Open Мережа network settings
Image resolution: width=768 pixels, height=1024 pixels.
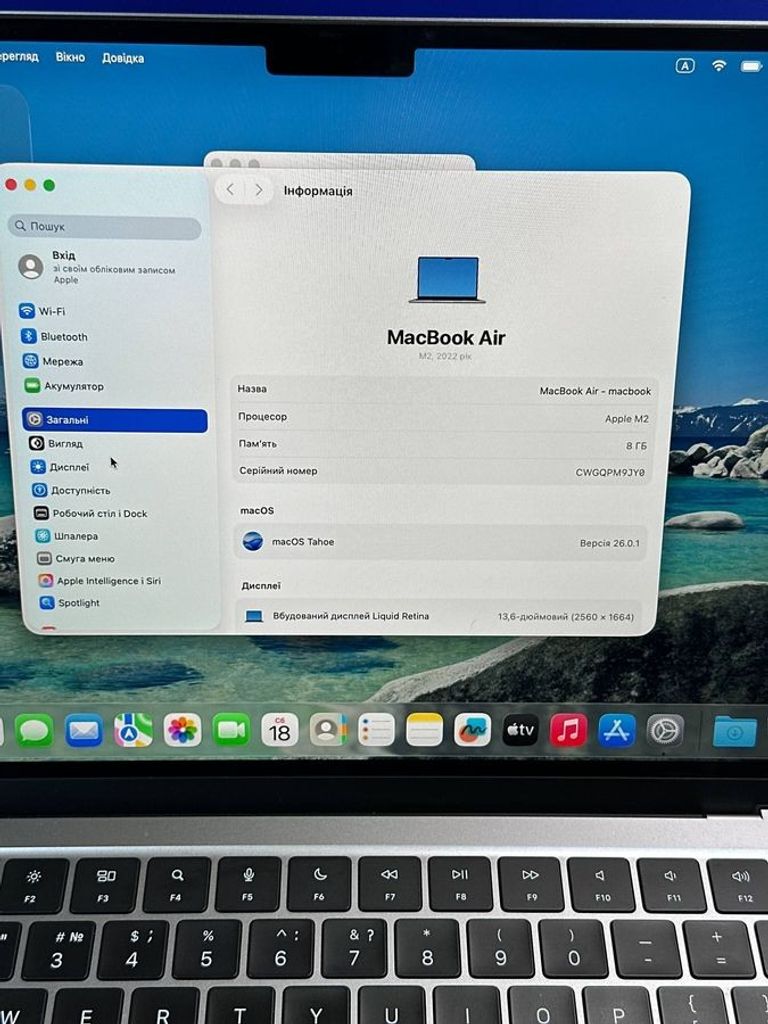[53, 361]
